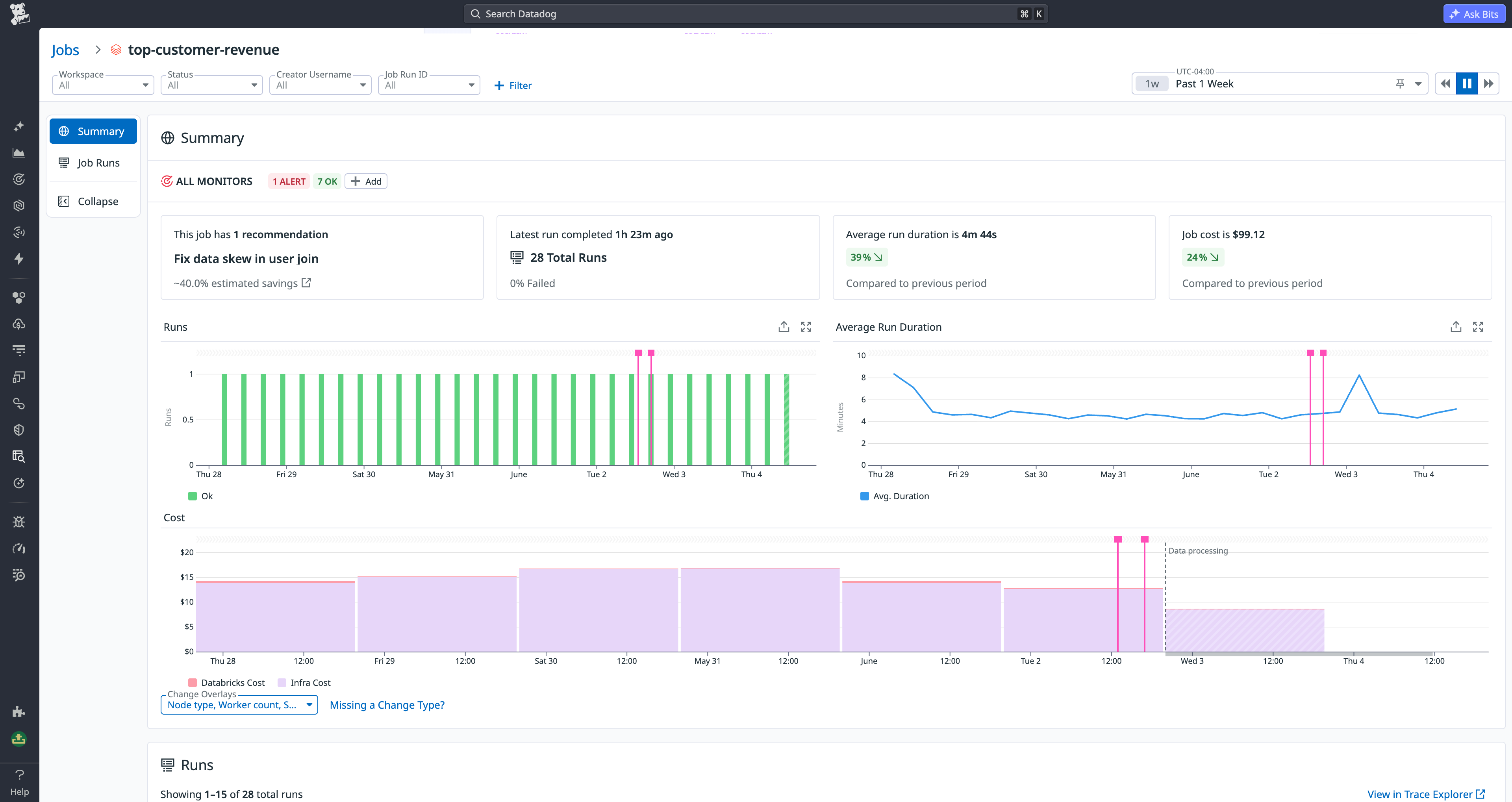This screenshot has height=802, width=1512.
Task: Toggle Infra Cost legend series
Action: (304, 683)
